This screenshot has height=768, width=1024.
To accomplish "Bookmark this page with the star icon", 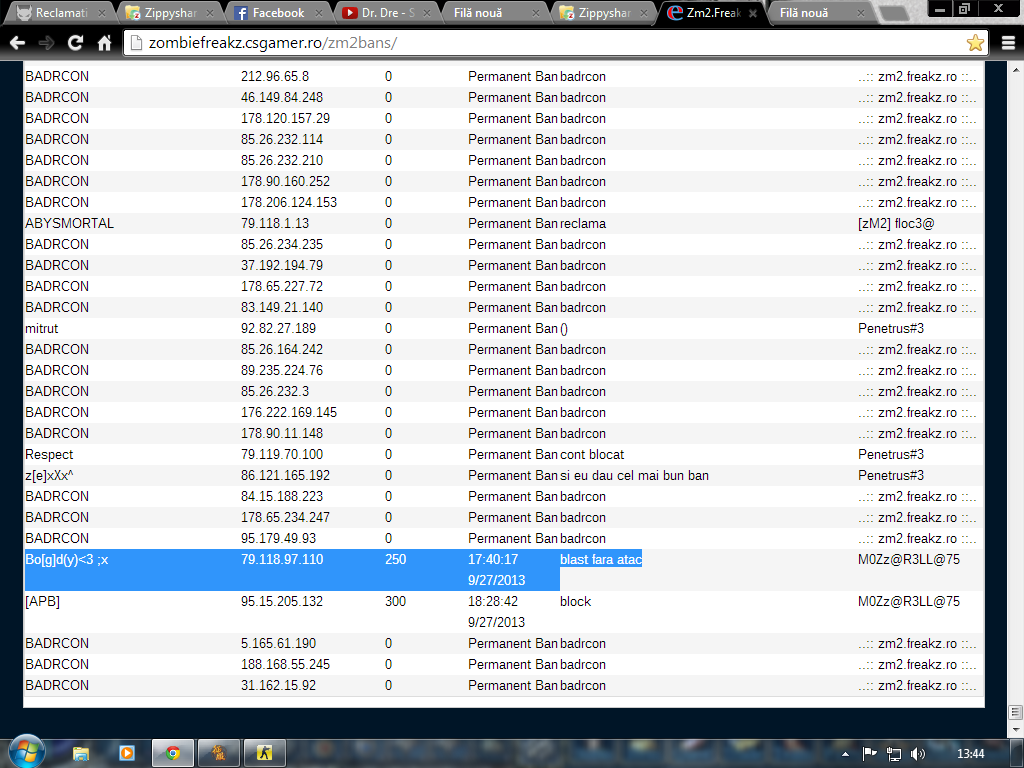I will pyautogui.click(x=975, y=43).
